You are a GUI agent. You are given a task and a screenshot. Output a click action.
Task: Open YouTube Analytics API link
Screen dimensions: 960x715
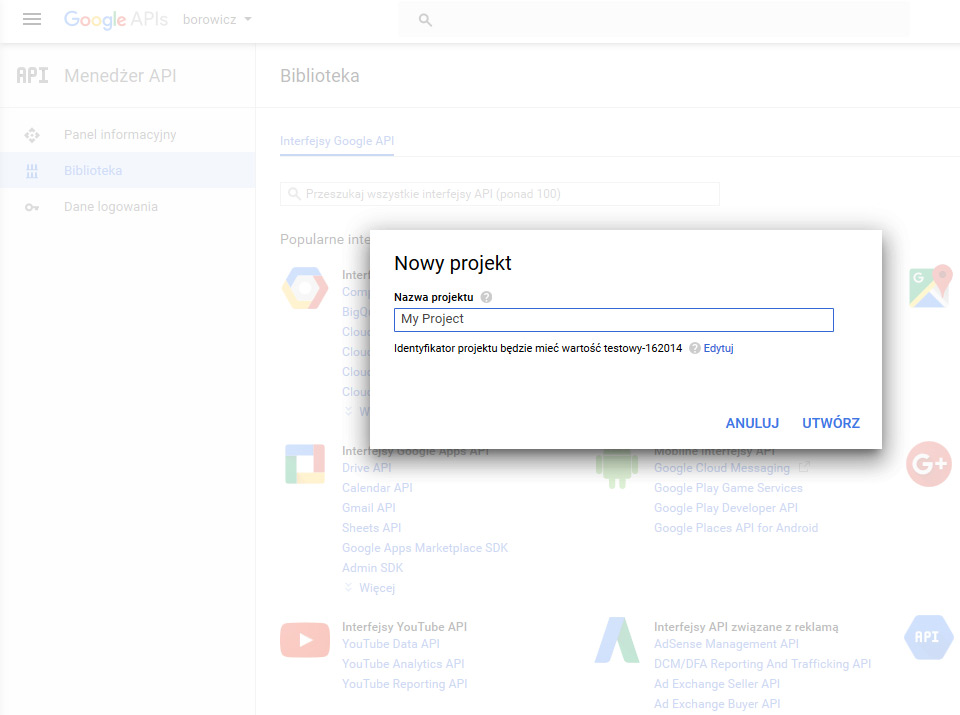click(x=403, y=664)
